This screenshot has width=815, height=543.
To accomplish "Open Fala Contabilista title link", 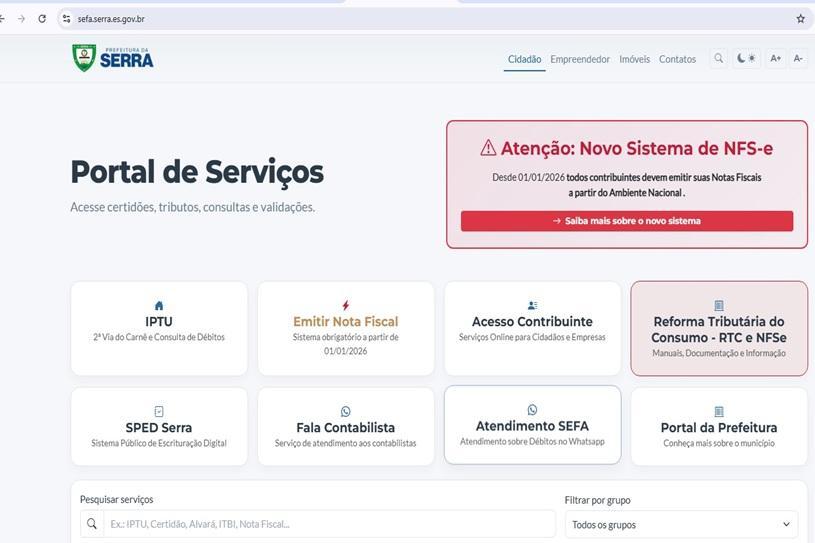I will tap(346, 428).
